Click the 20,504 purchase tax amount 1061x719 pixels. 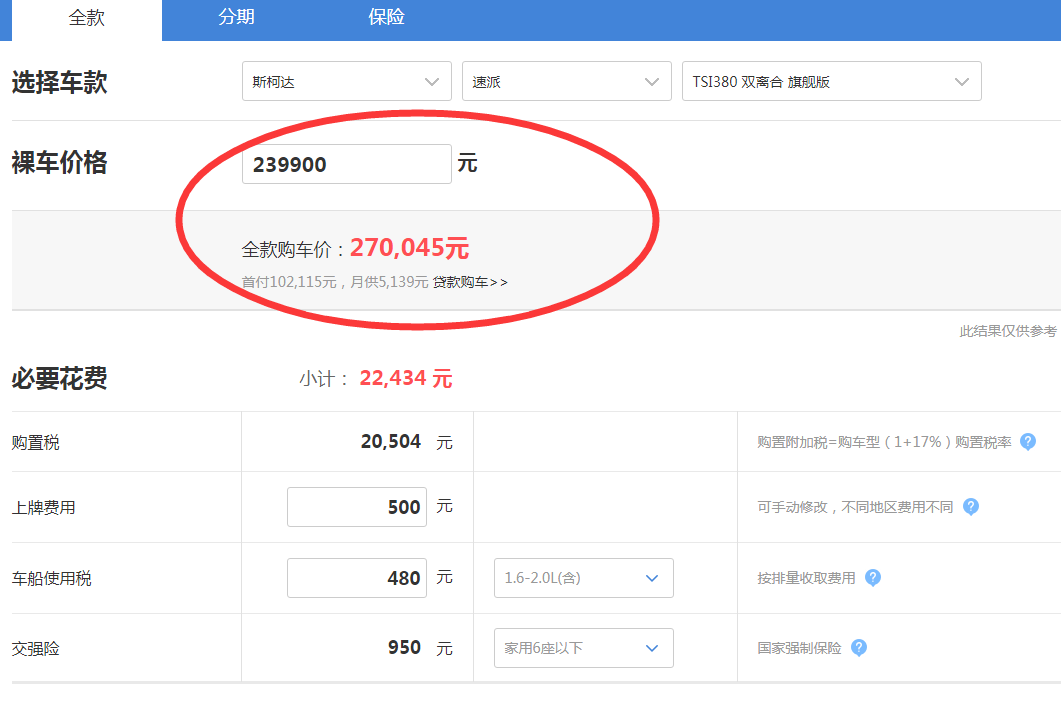(x=390, y=442)
